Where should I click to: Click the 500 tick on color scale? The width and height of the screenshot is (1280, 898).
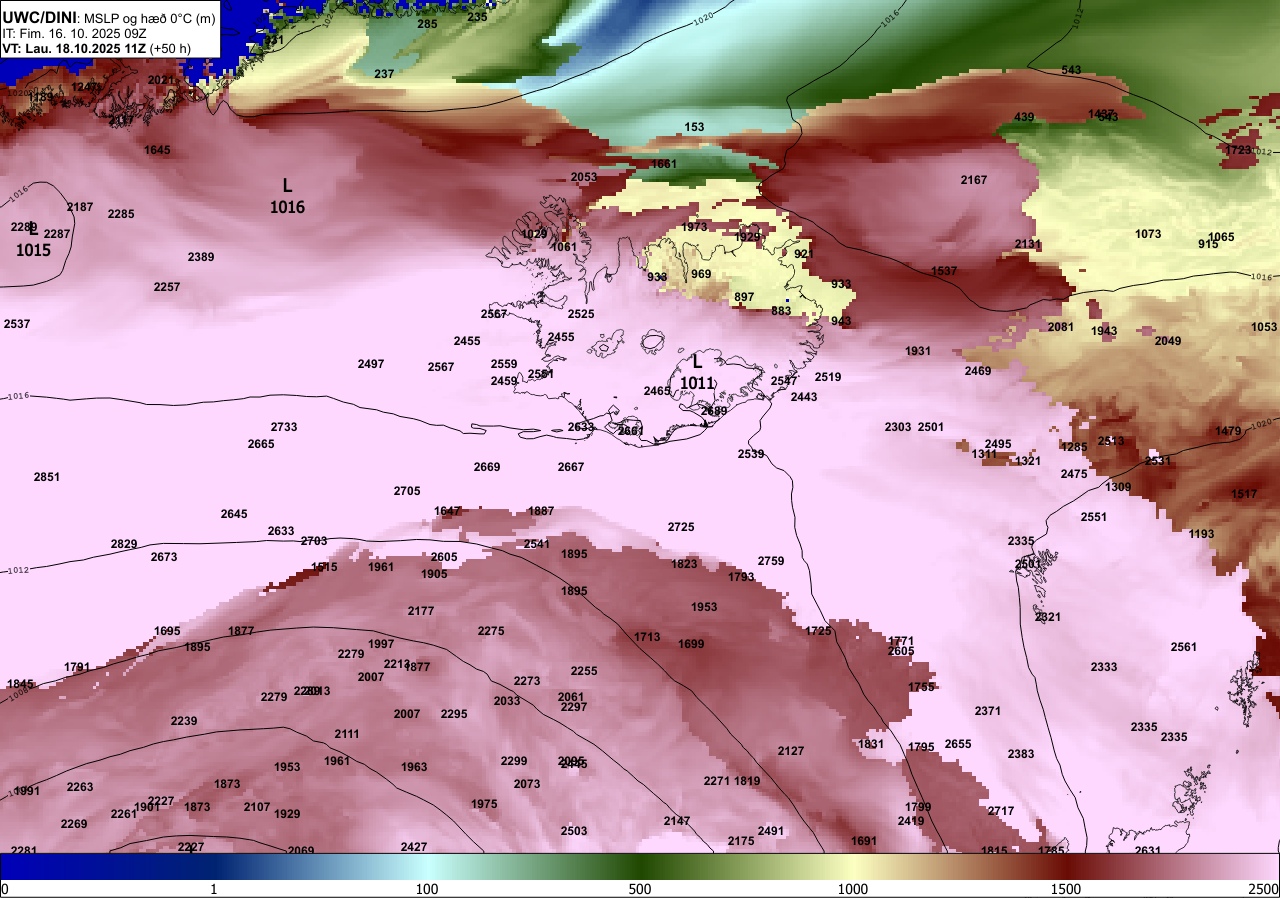[x=640, y=889]
